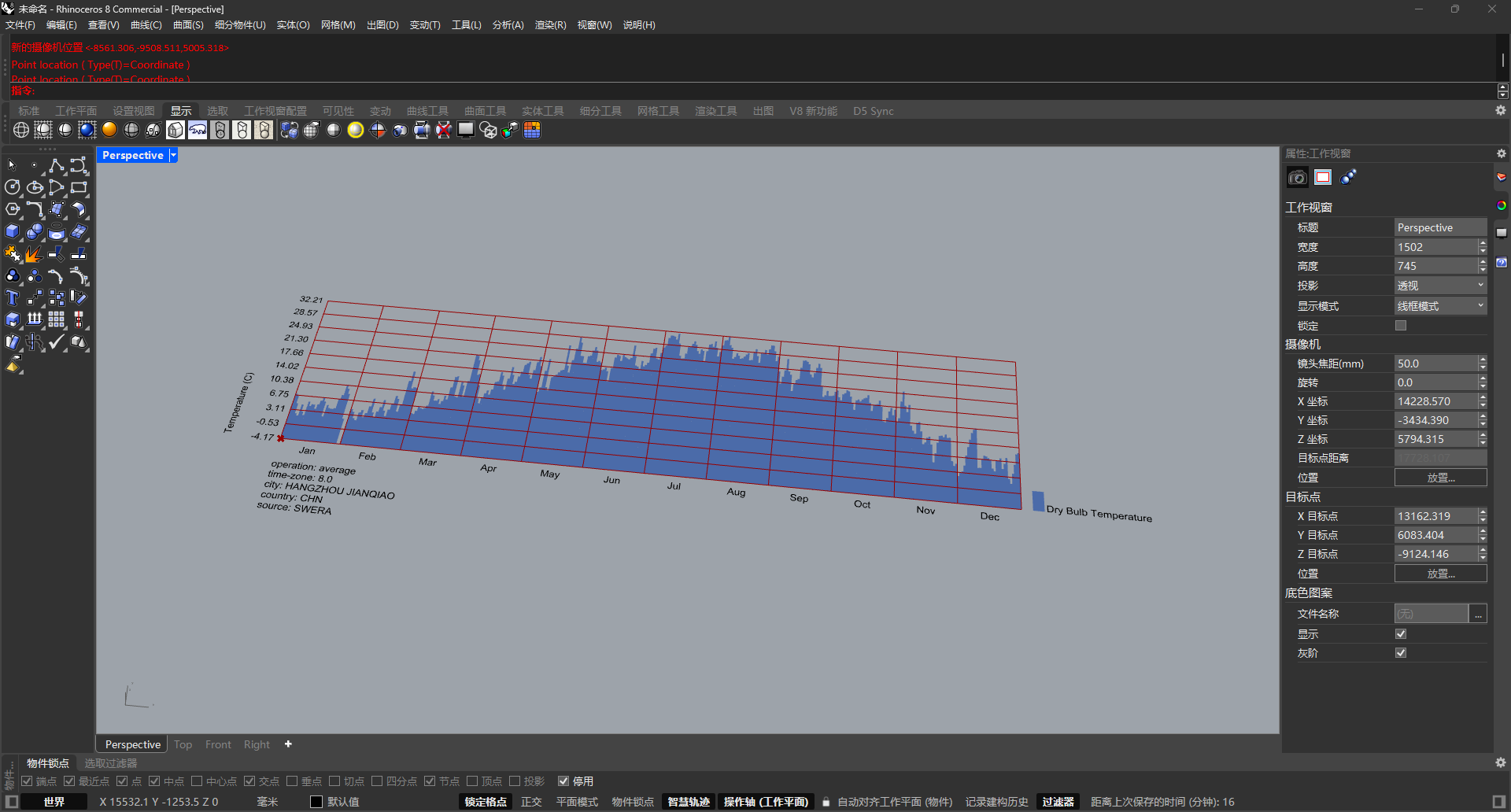Open the panel settings gear icon

(1502, 153)
